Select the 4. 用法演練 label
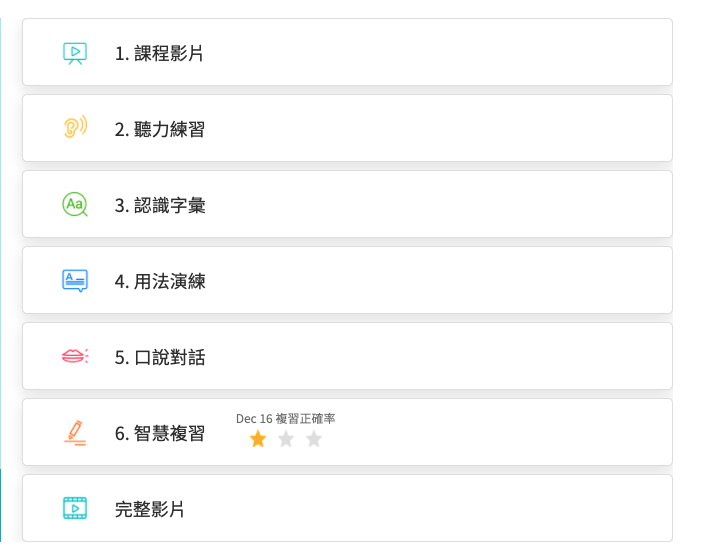 pyautogui.click(x=159, y=281)
